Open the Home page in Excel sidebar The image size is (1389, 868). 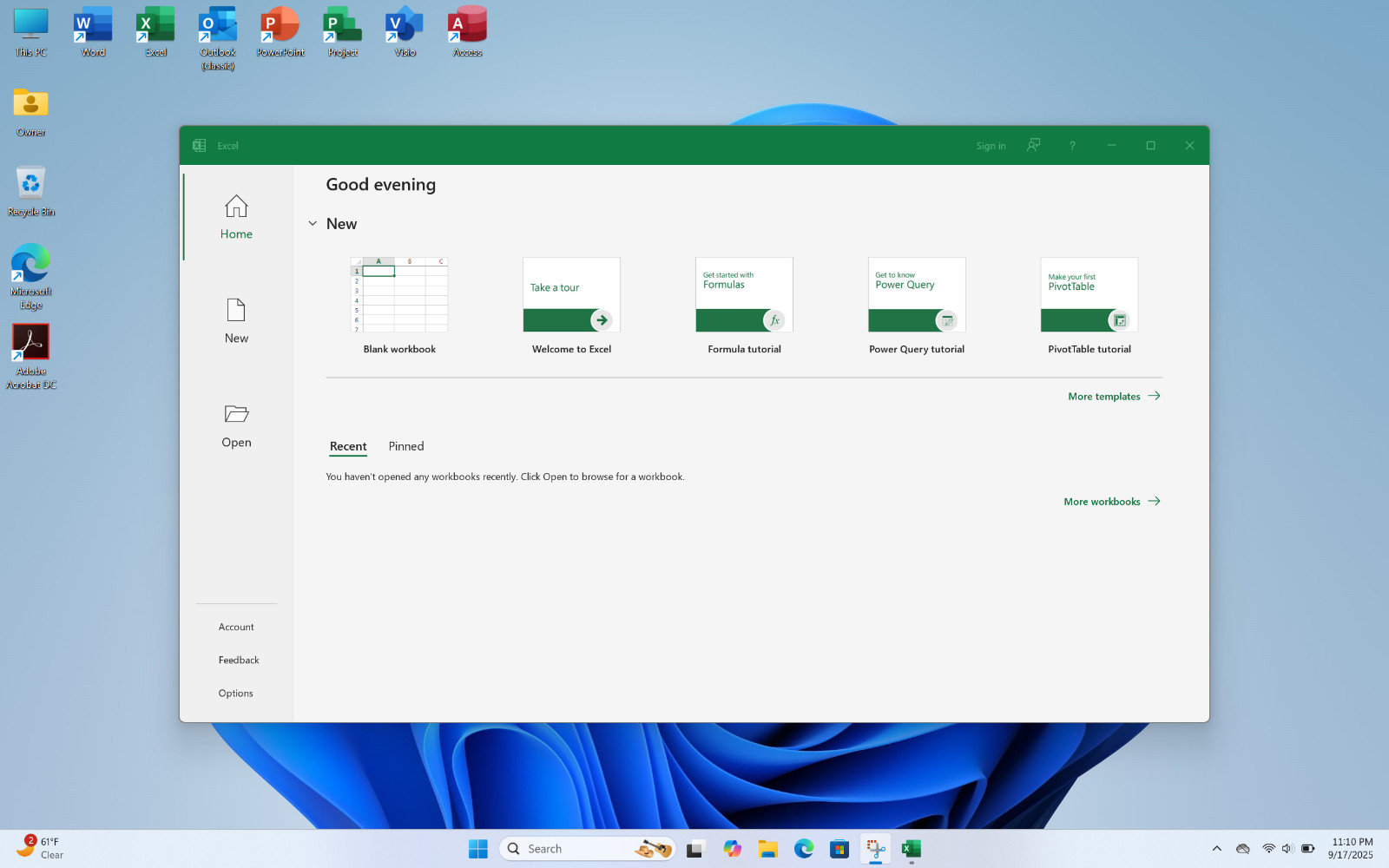pos(236,217)
